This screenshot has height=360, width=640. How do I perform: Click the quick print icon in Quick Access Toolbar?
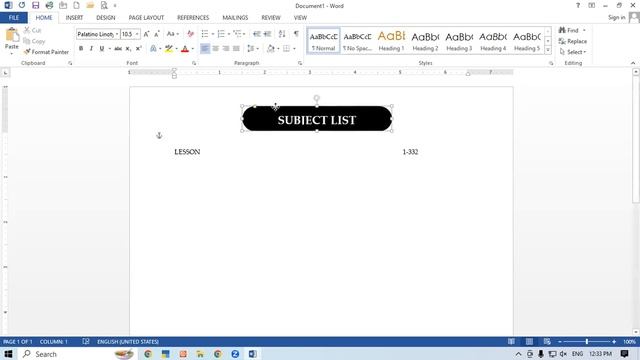pyautogui.click(x=49, y=6)
